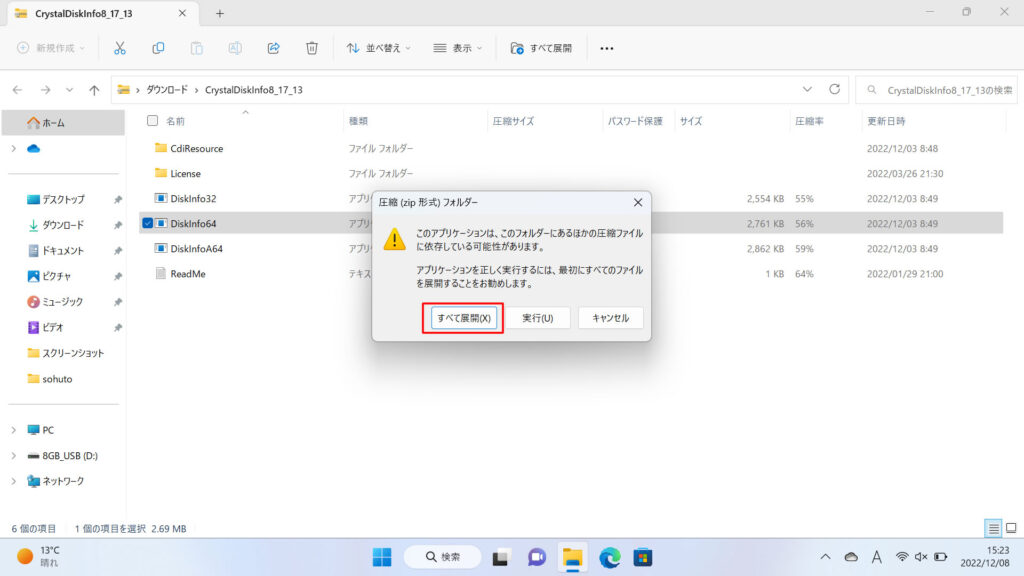Open the Windows Start menu
Image resolution: width=1024 pixels, height=576 pixels.
(382, 557)
